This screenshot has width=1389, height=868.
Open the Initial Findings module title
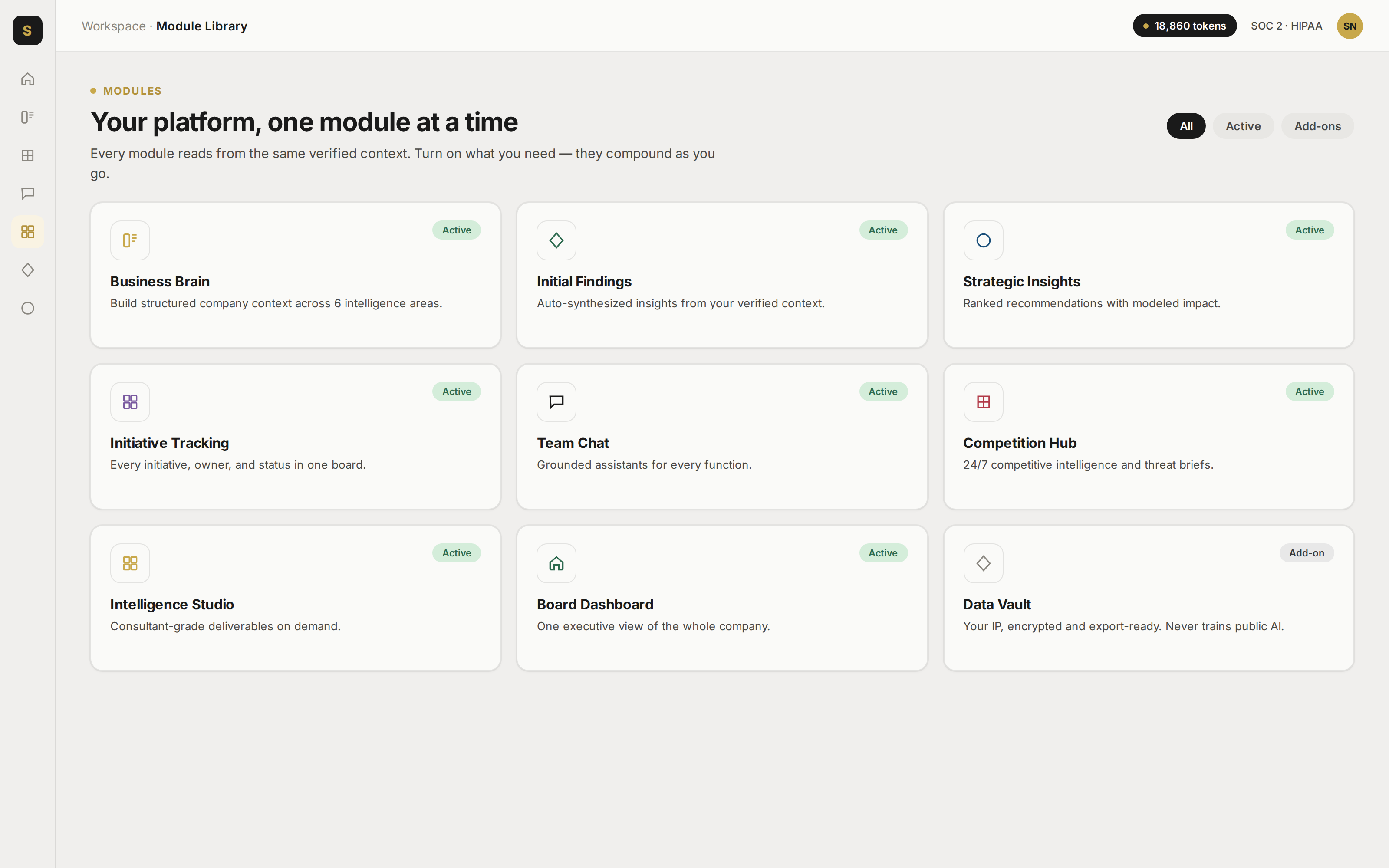[584, 282]
